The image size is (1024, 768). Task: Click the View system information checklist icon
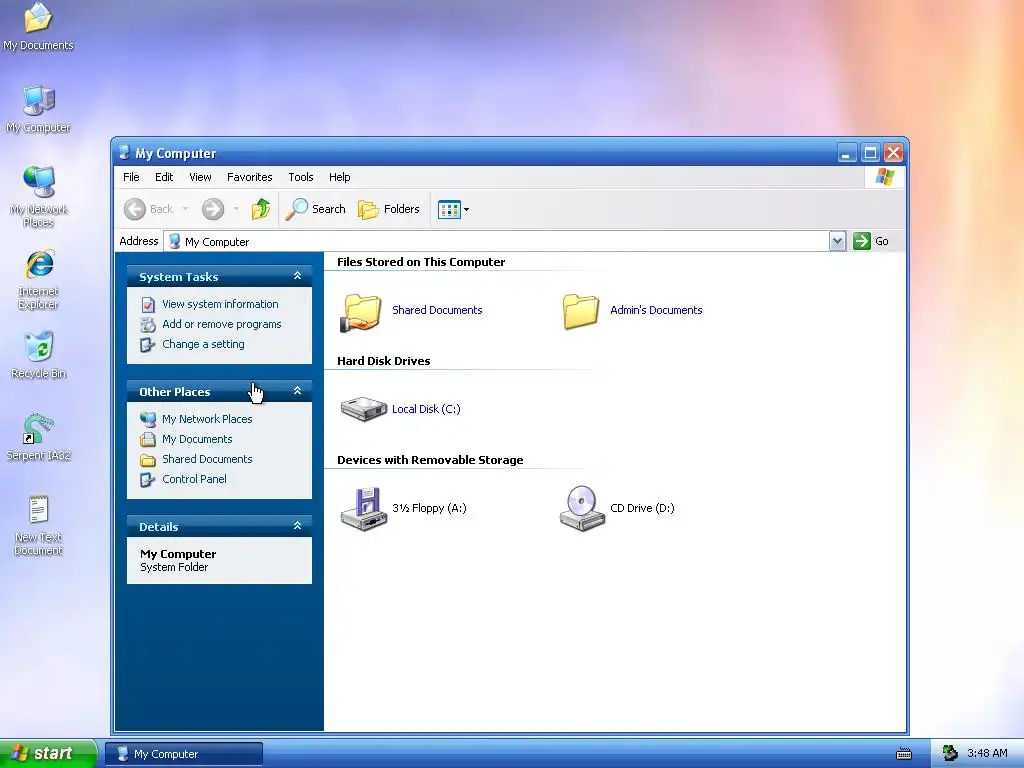[148, 304]
